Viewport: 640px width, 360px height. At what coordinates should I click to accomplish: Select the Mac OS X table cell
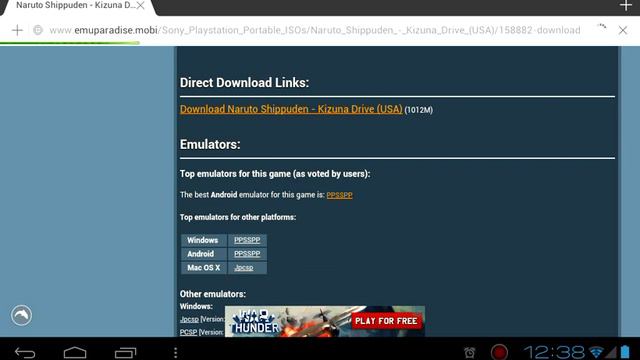point(204,268)
